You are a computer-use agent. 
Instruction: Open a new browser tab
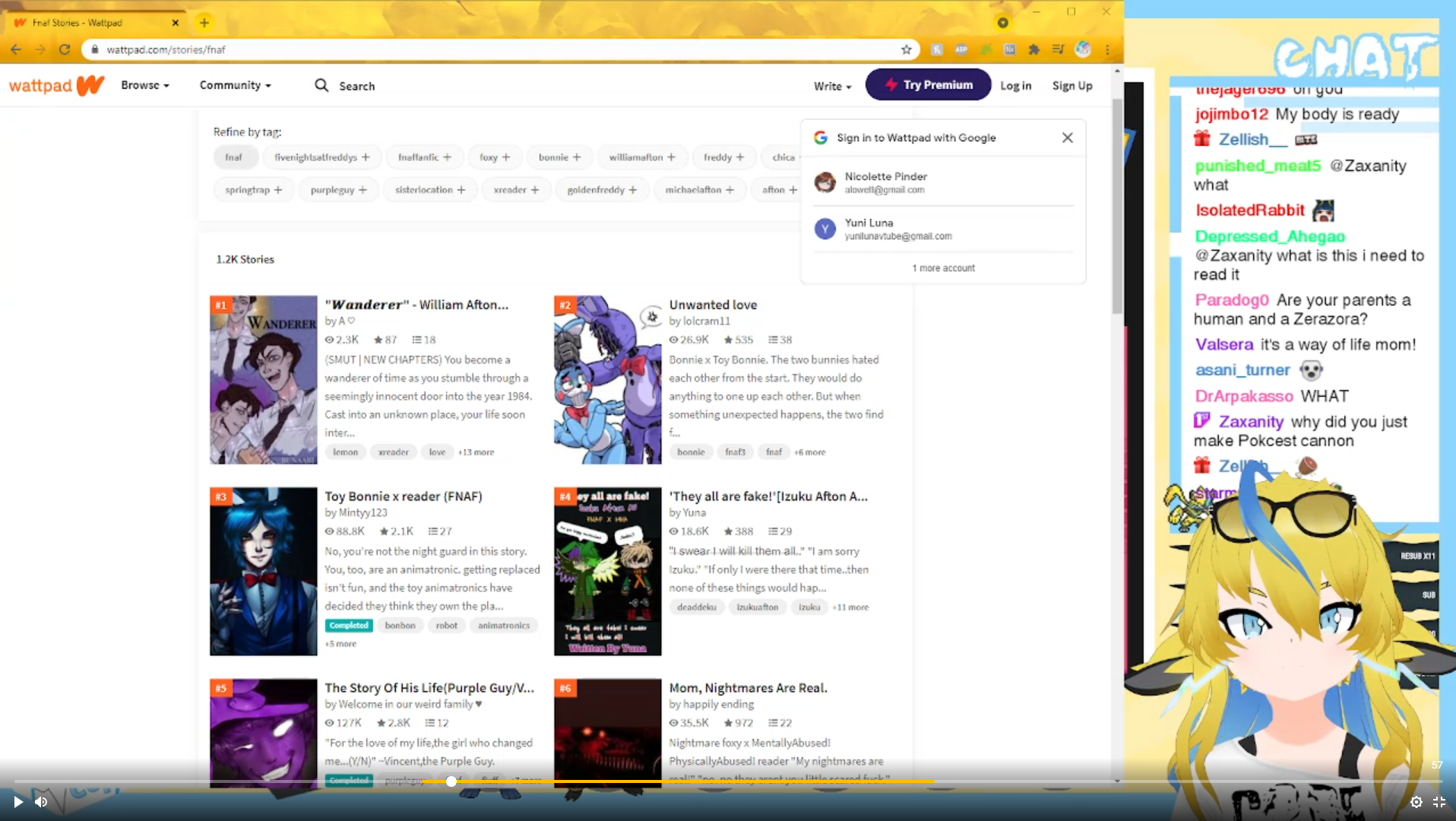tap(204, 23)
